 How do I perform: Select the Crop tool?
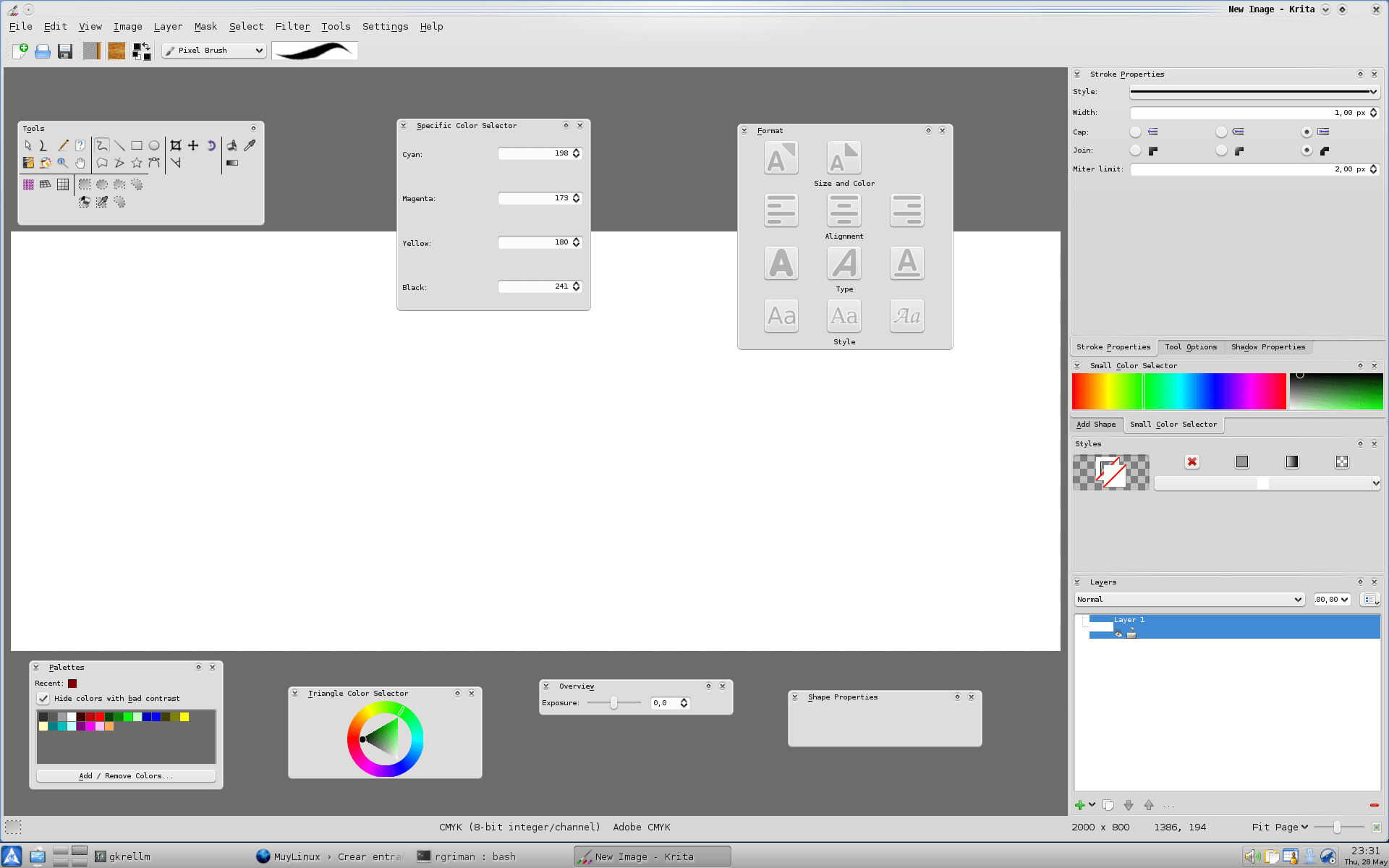pos(176,145)
